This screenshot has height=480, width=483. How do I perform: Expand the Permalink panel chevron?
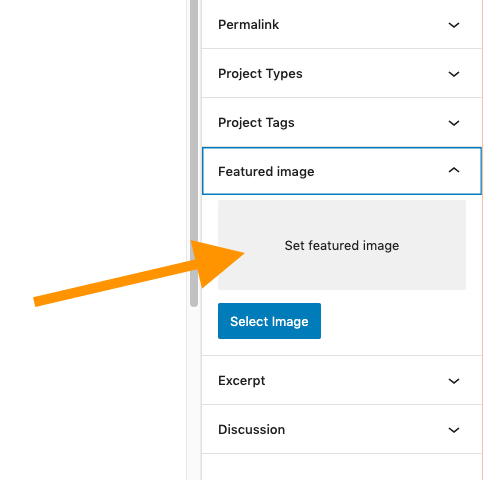click(x=454, y=25)
